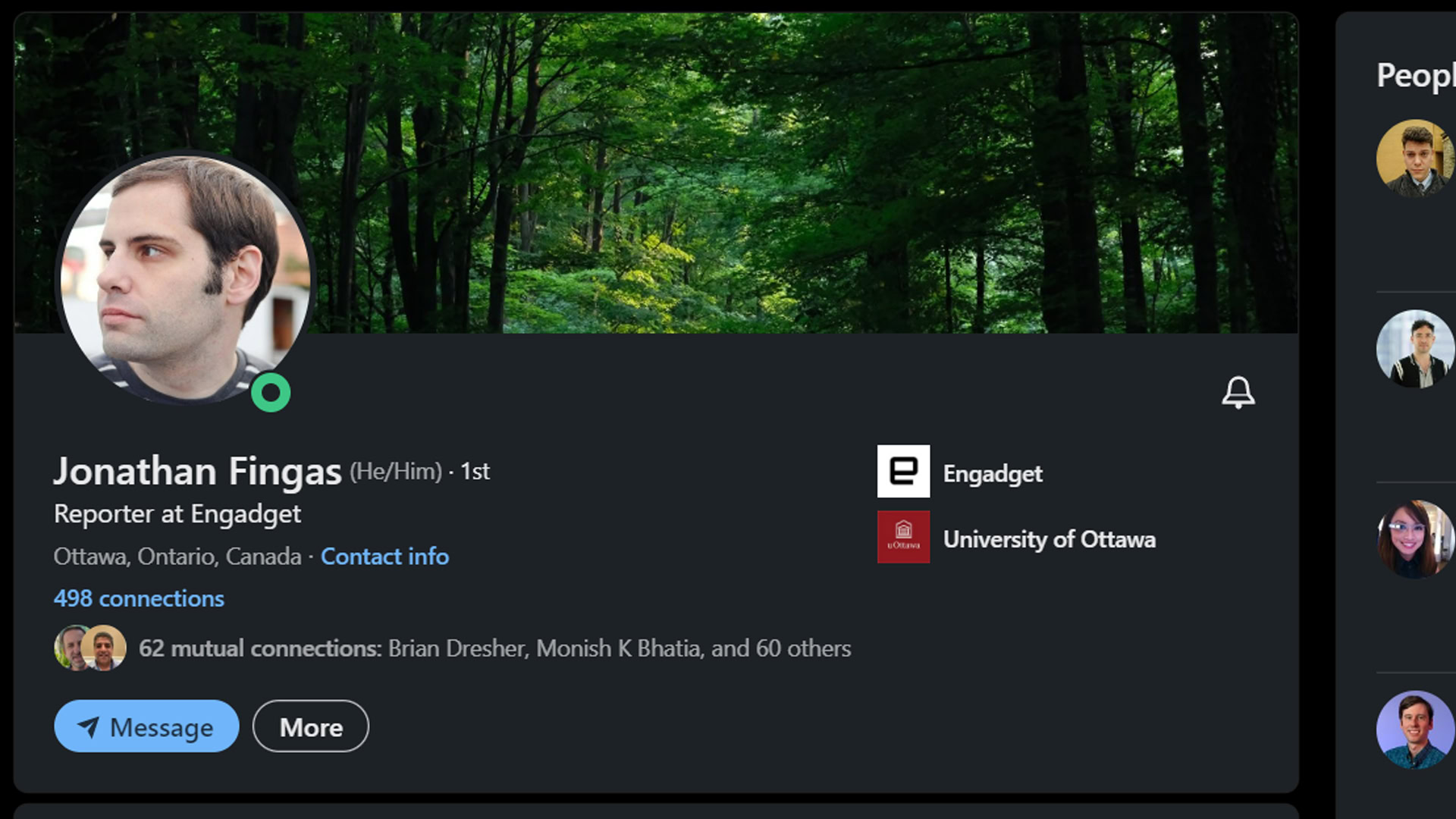Open the University of Ottawa link

pos(1049,539)
